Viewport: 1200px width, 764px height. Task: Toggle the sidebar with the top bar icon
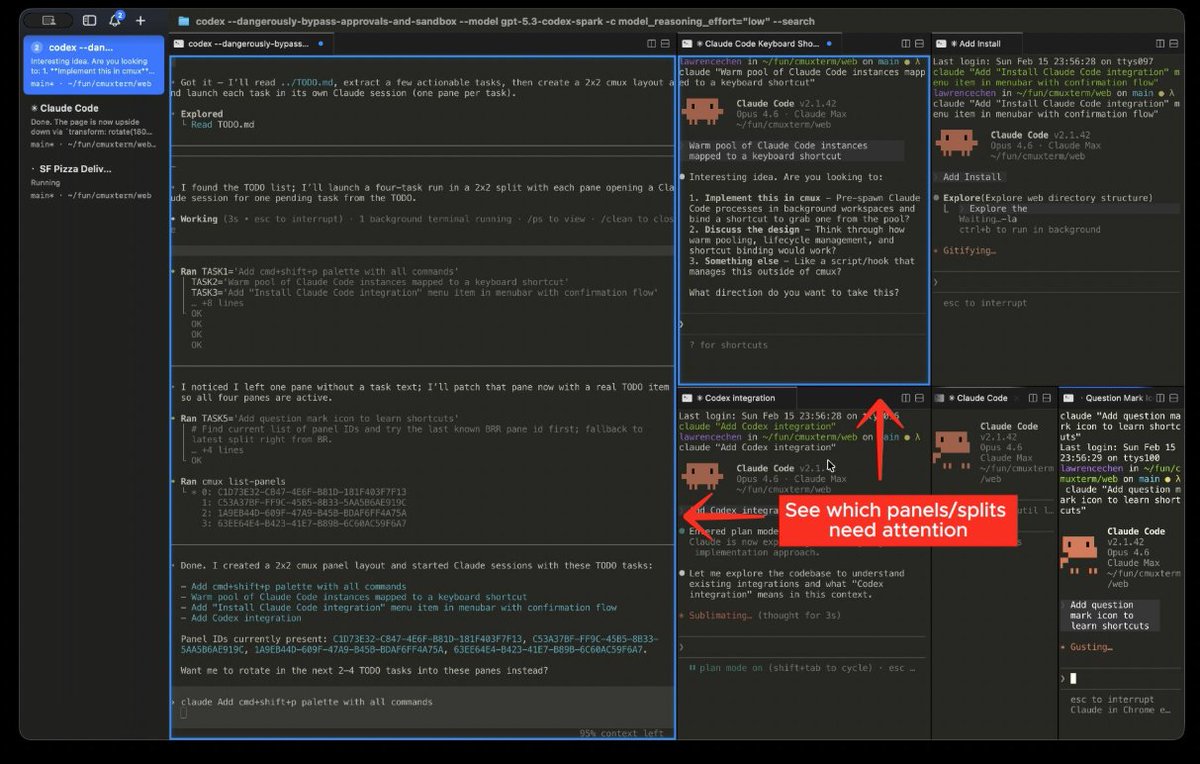tap(89, 20)
